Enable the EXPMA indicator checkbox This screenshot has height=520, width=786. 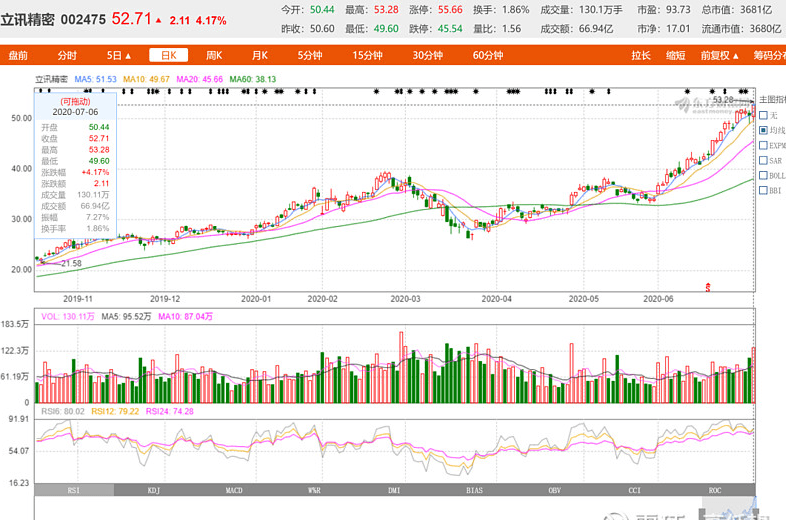763,145
